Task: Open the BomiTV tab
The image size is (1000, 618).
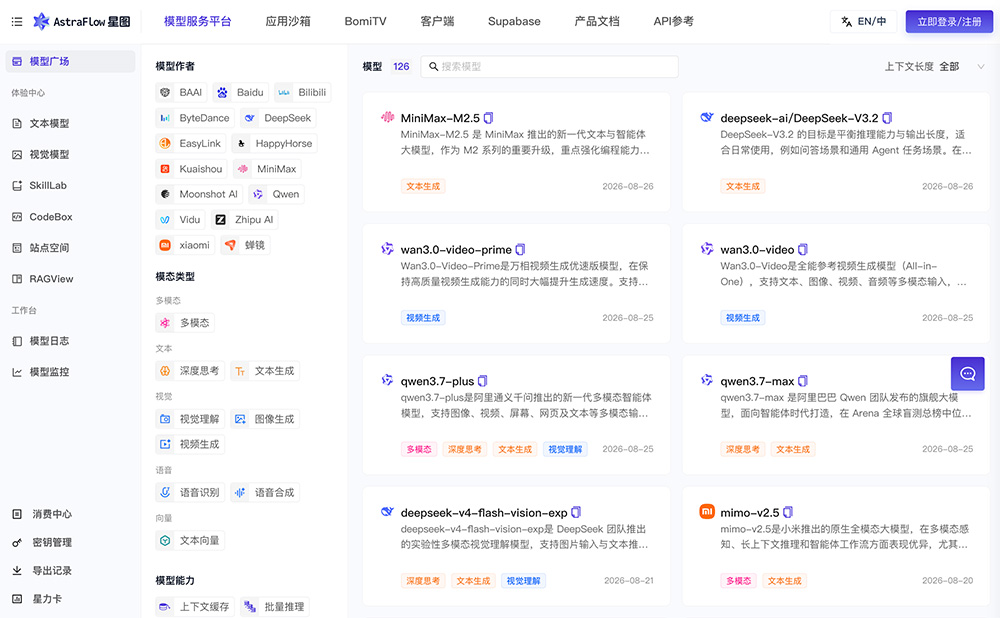Action: pos(365,21)
